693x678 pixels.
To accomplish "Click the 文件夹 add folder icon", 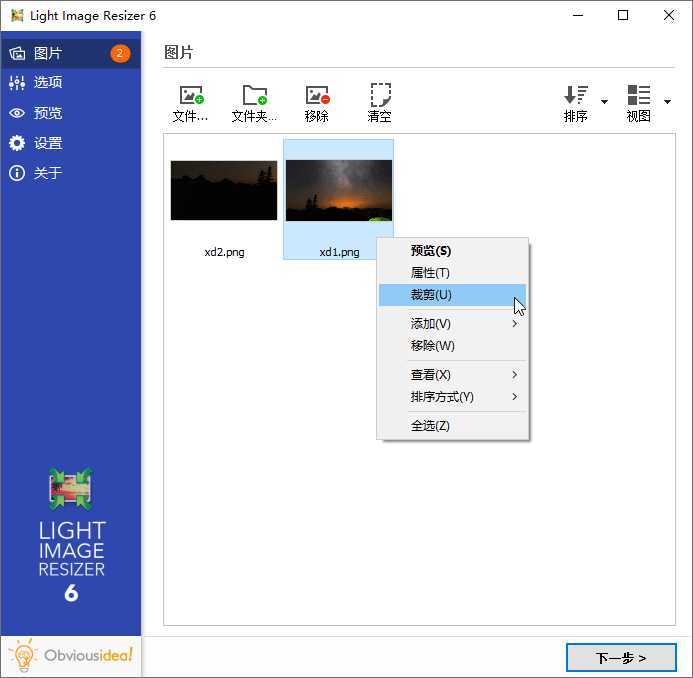I will point(254,96).
